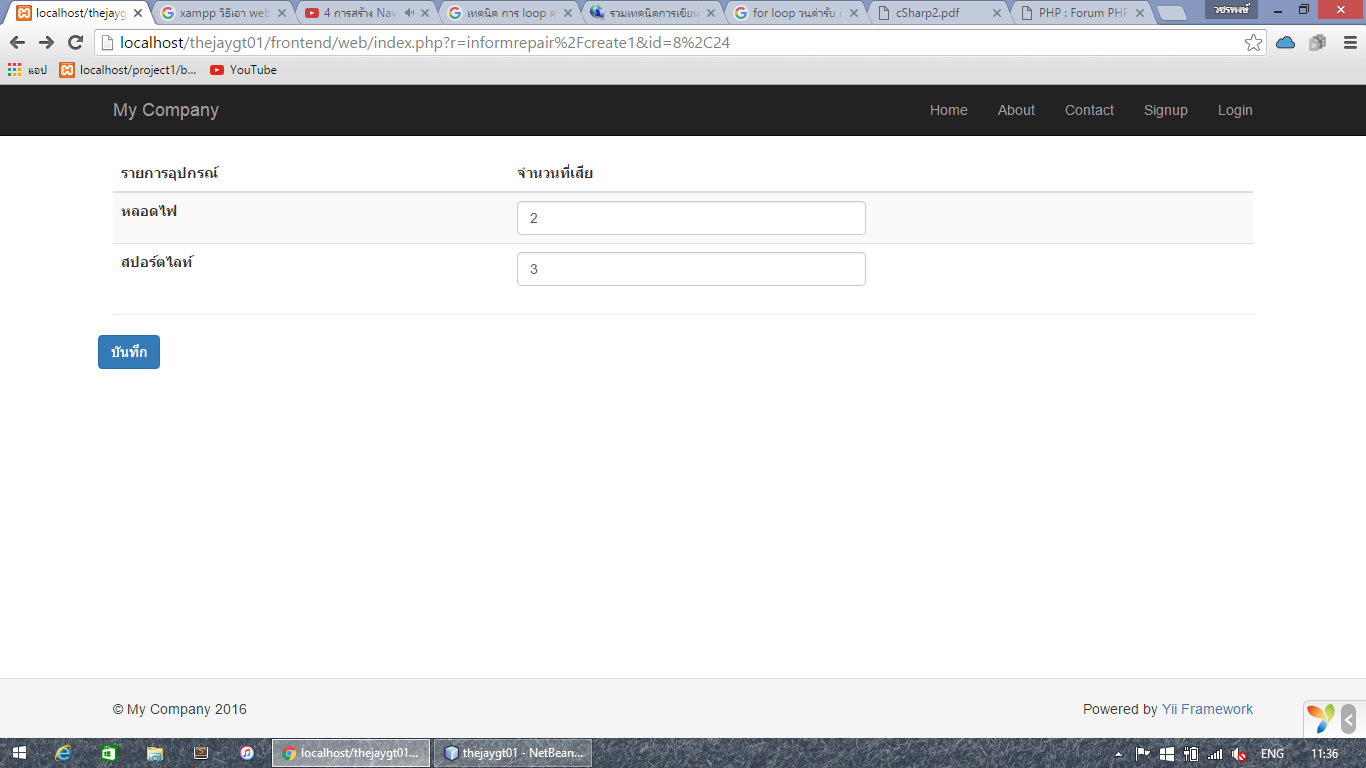Open the Windows Store taskbar icon
The image size is (1366, 768).
click(109, 753)
